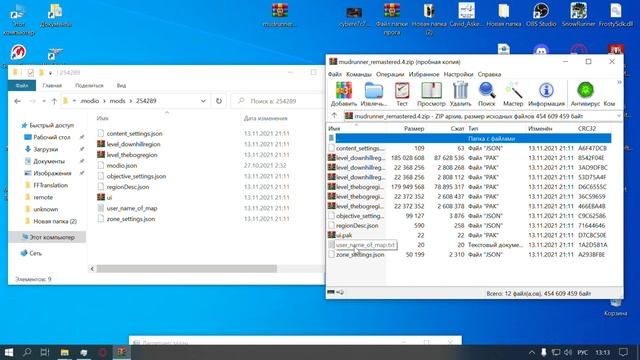
Task: Click the РУС language indicator
Action: [x=583, y=352]
